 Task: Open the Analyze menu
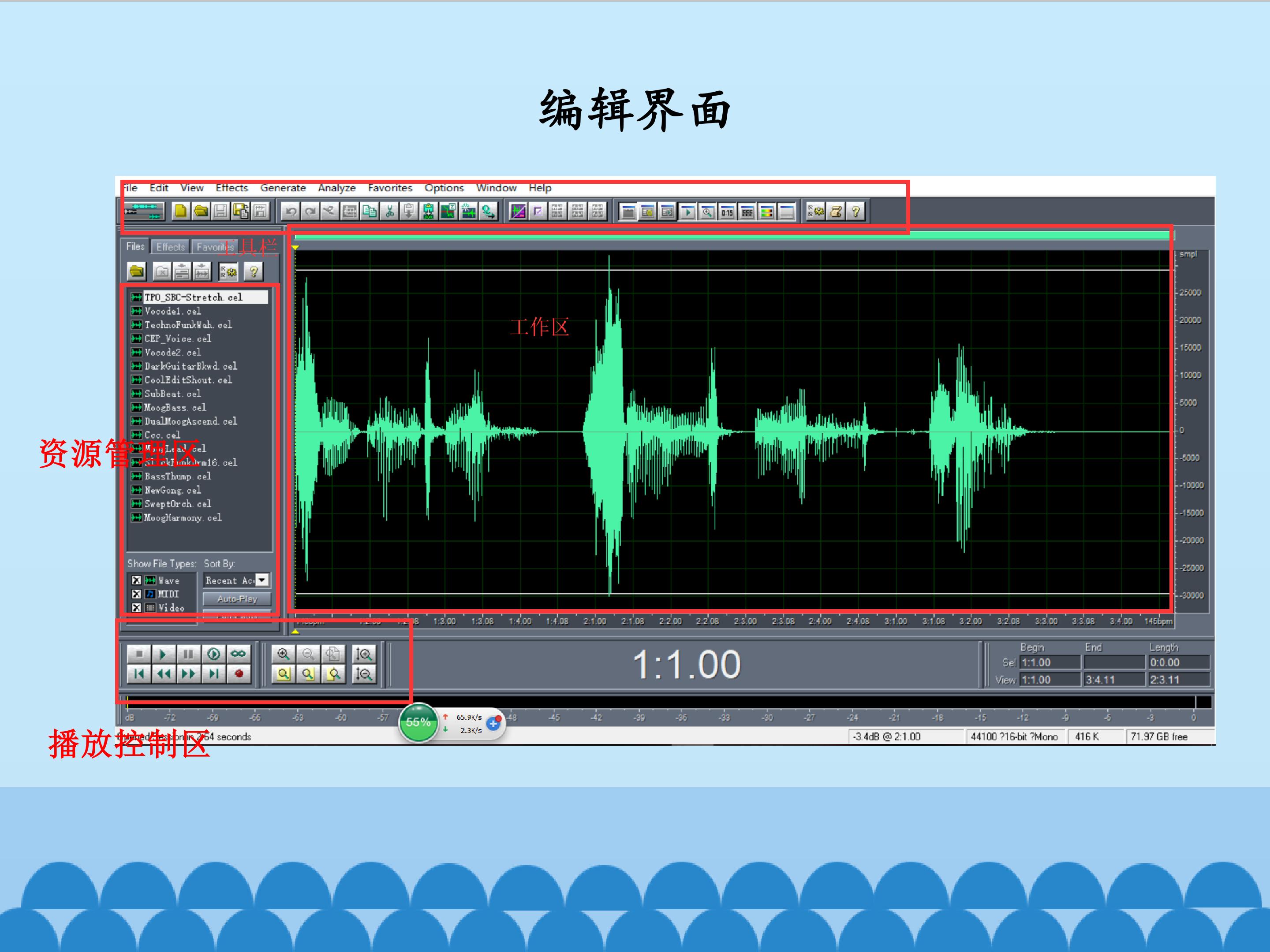pyautogui.click(x=336, y=188)
